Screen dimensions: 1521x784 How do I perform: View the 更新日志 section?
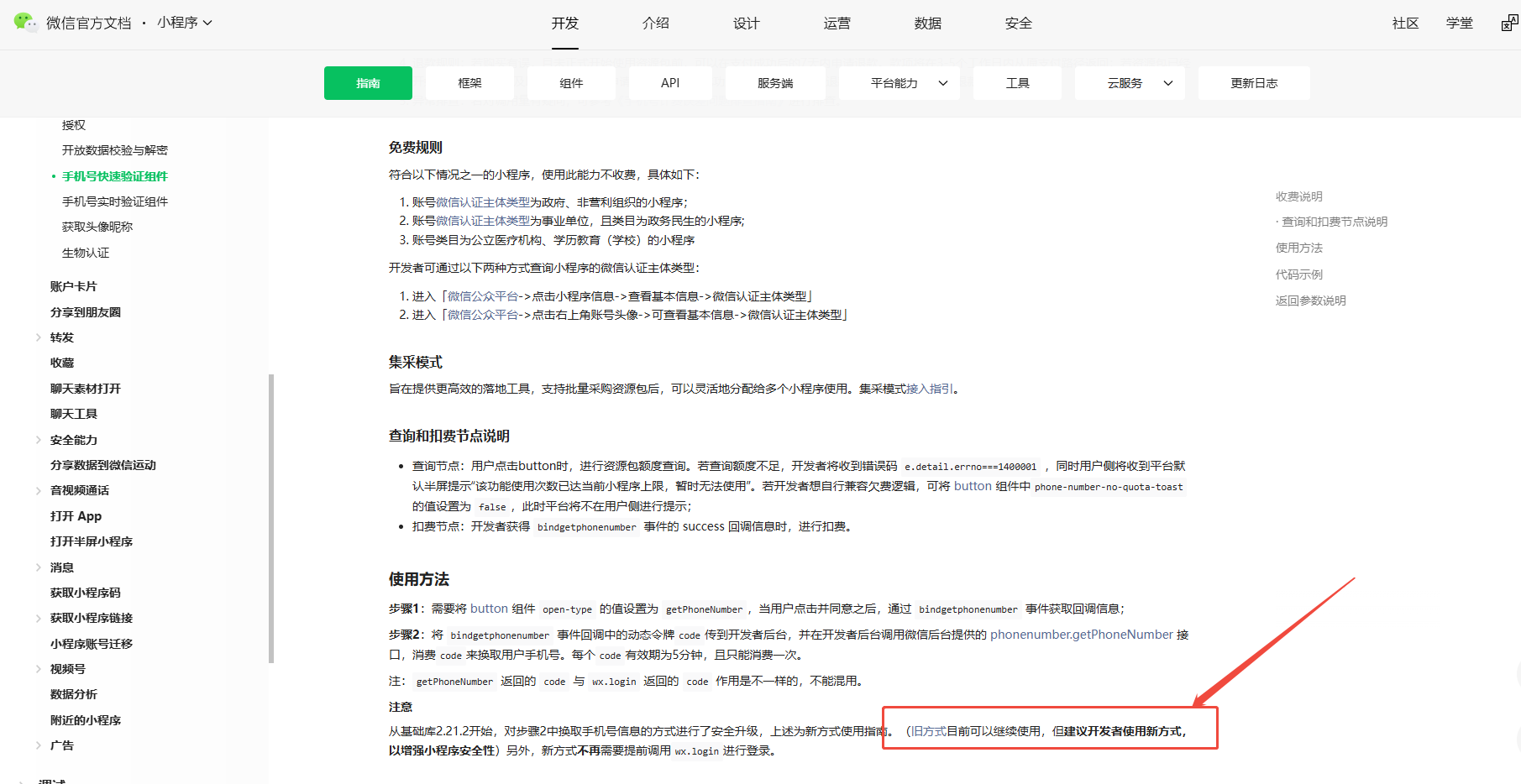[x=1254, y=83]
